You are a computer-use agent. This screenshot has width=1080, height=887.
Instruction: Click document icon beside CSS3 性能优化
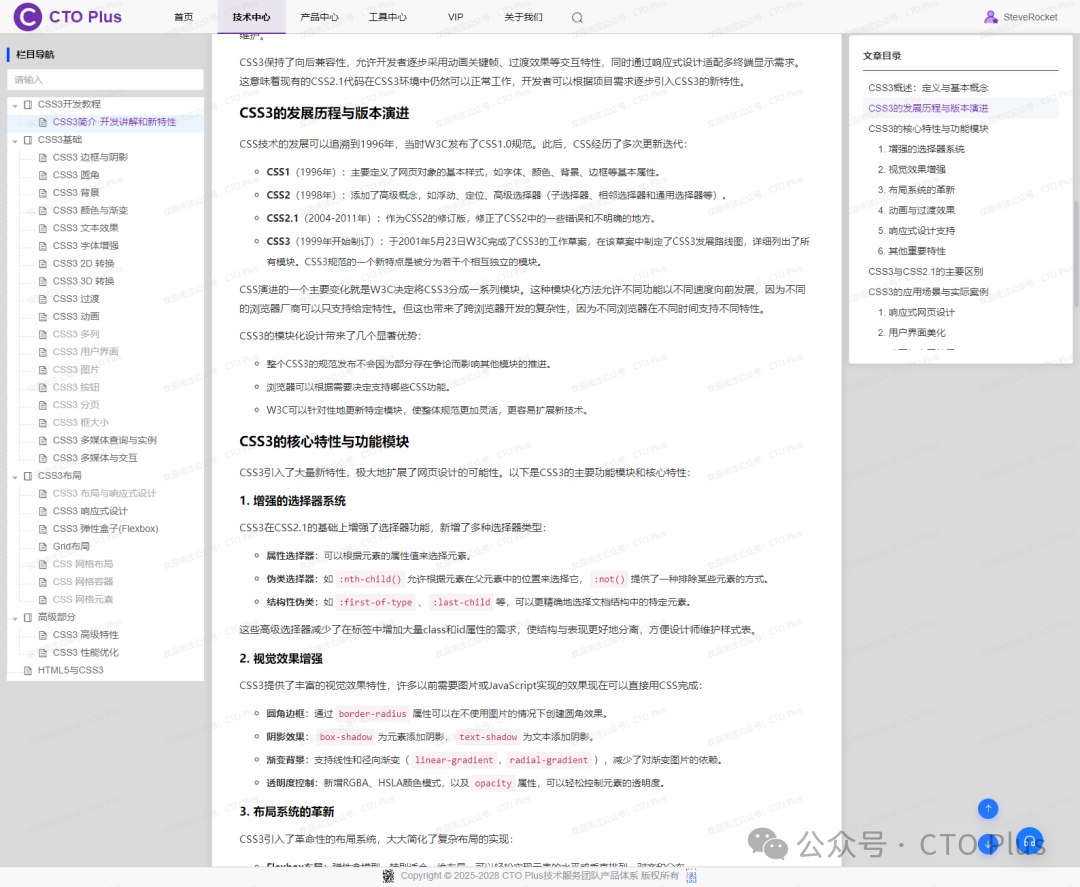43,653
